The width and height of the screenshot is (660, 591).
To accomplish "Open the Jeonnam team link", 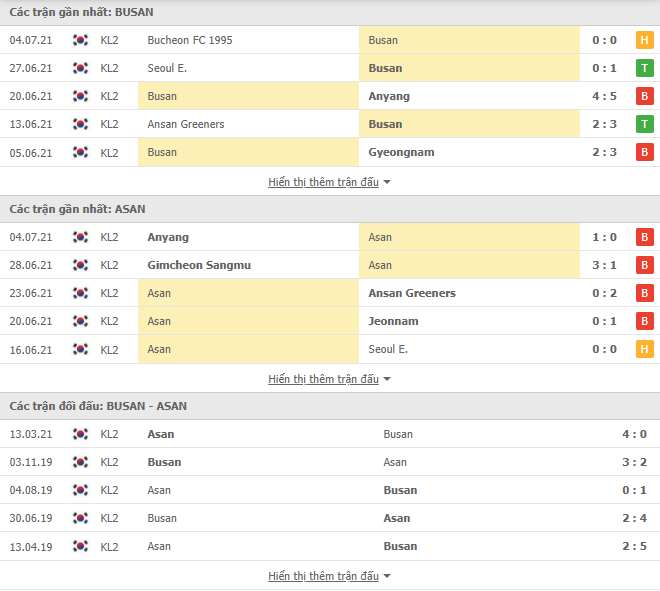I will (x=393, y=321).
